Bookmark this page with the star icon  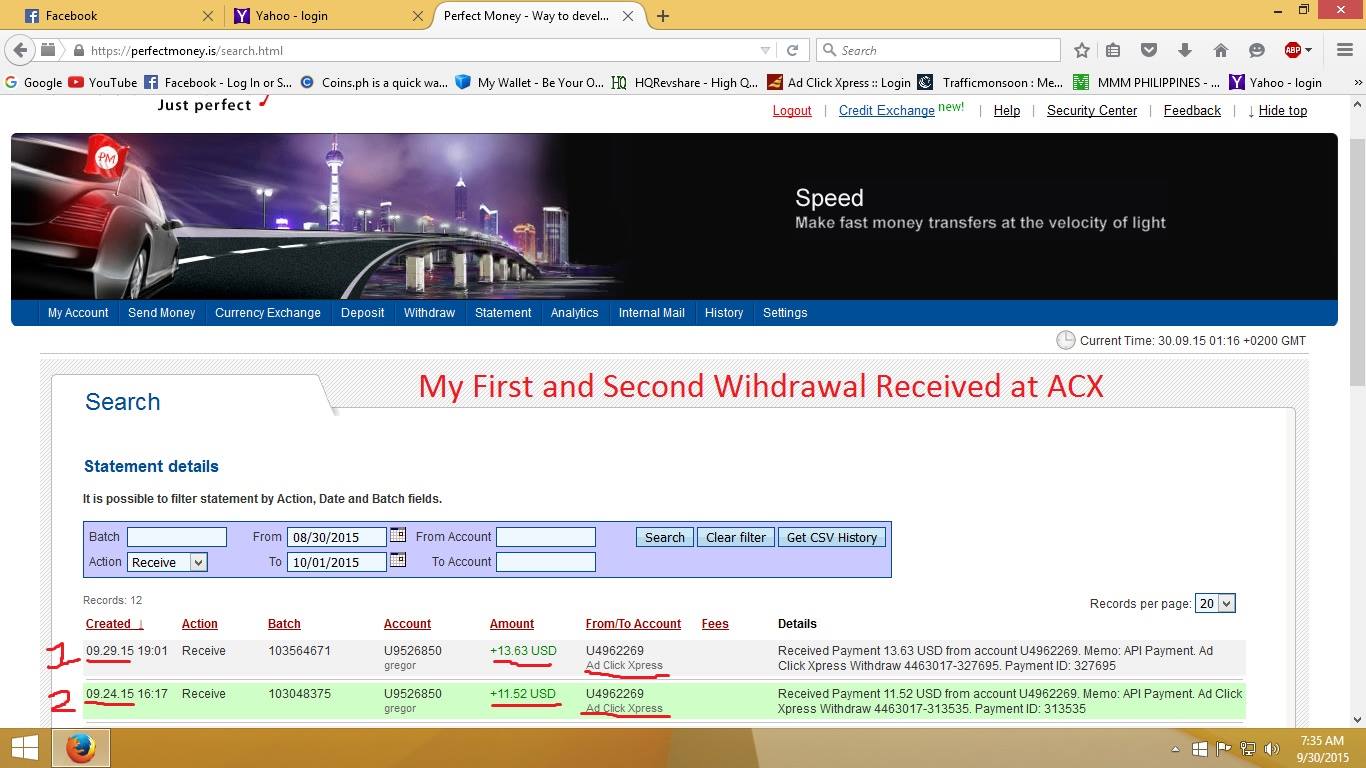click(1081, 50)
